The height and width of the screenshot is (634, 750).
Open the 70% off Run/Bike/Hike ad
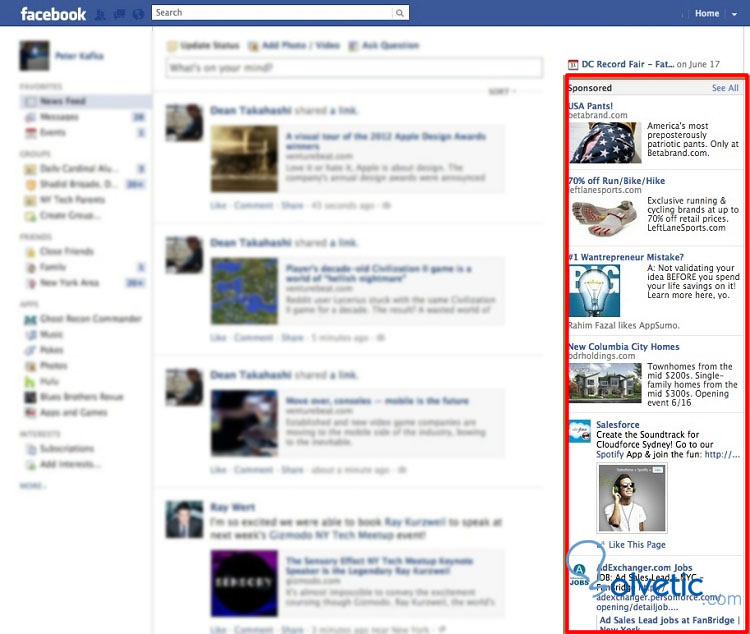click(x=617, y=181)
